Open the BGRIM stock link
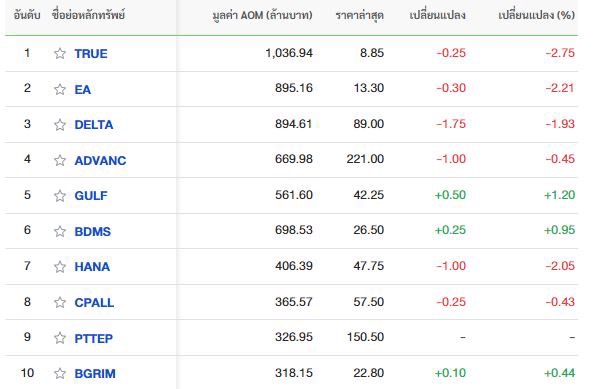 pos(95,374)
